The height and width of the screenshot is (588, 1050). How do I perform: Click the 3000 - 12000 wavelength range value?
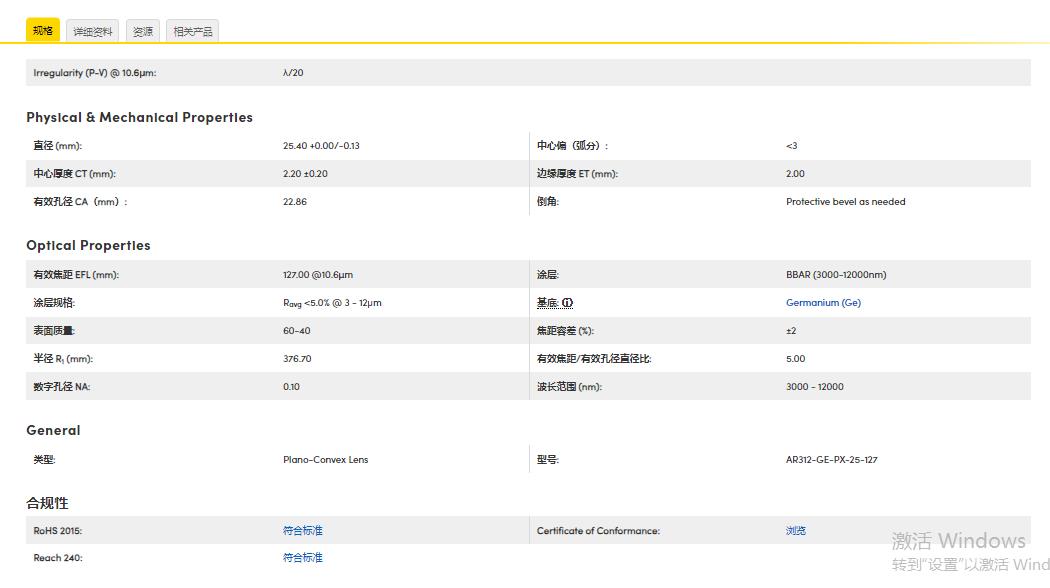tap(814, 387)
